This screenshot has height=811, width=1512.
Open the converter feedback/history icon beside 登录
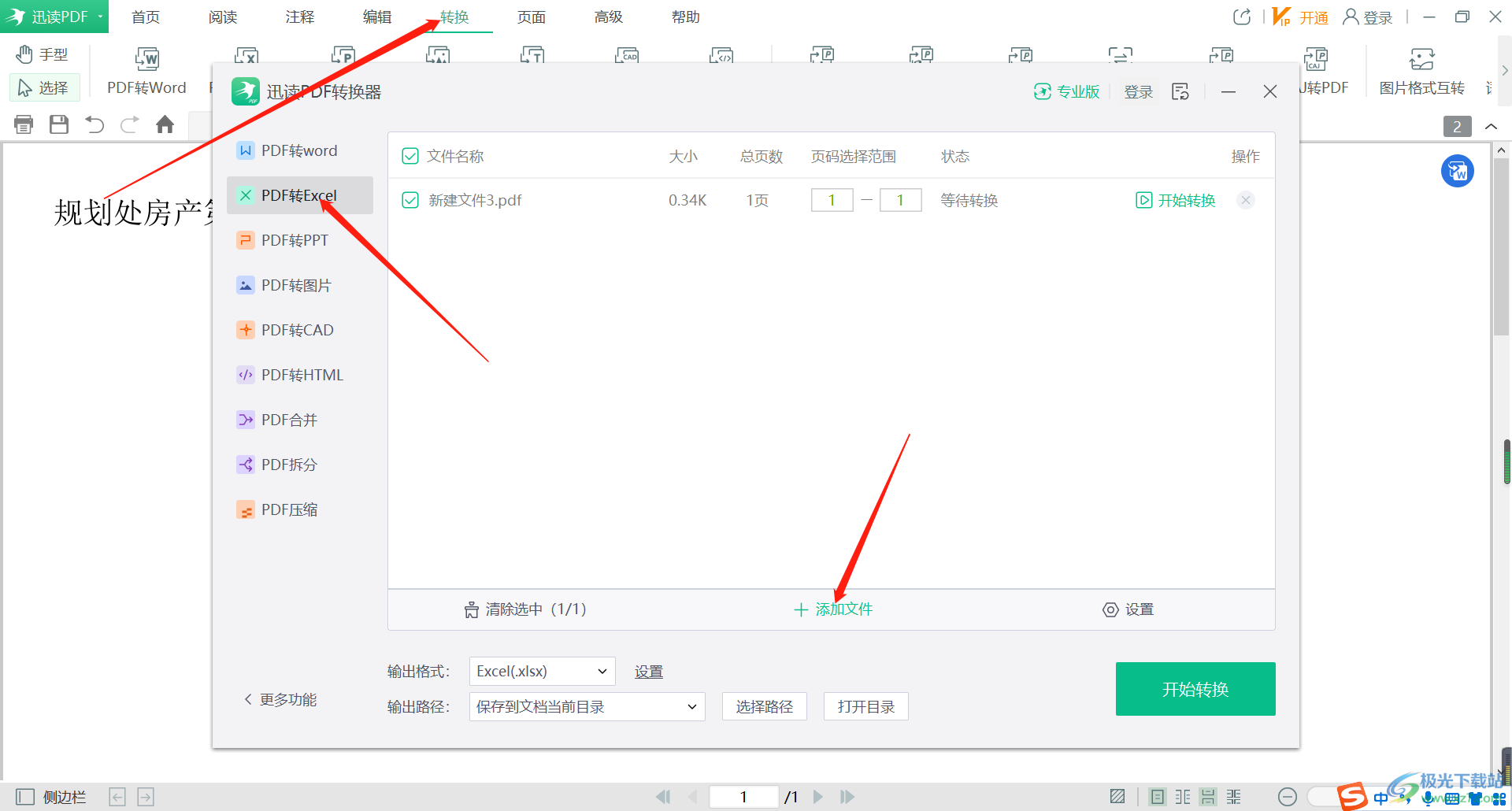(1180, 92)
